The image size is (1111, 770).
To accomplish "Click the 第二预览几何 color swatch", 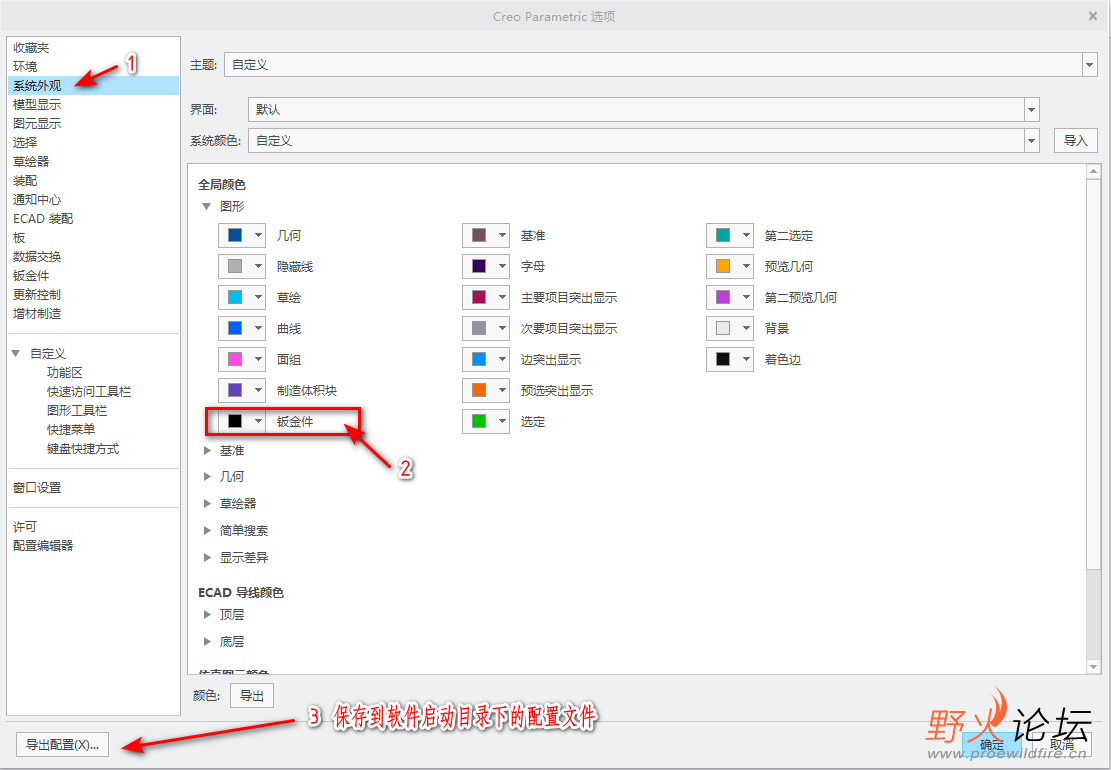I will click(x=723, y=298).
